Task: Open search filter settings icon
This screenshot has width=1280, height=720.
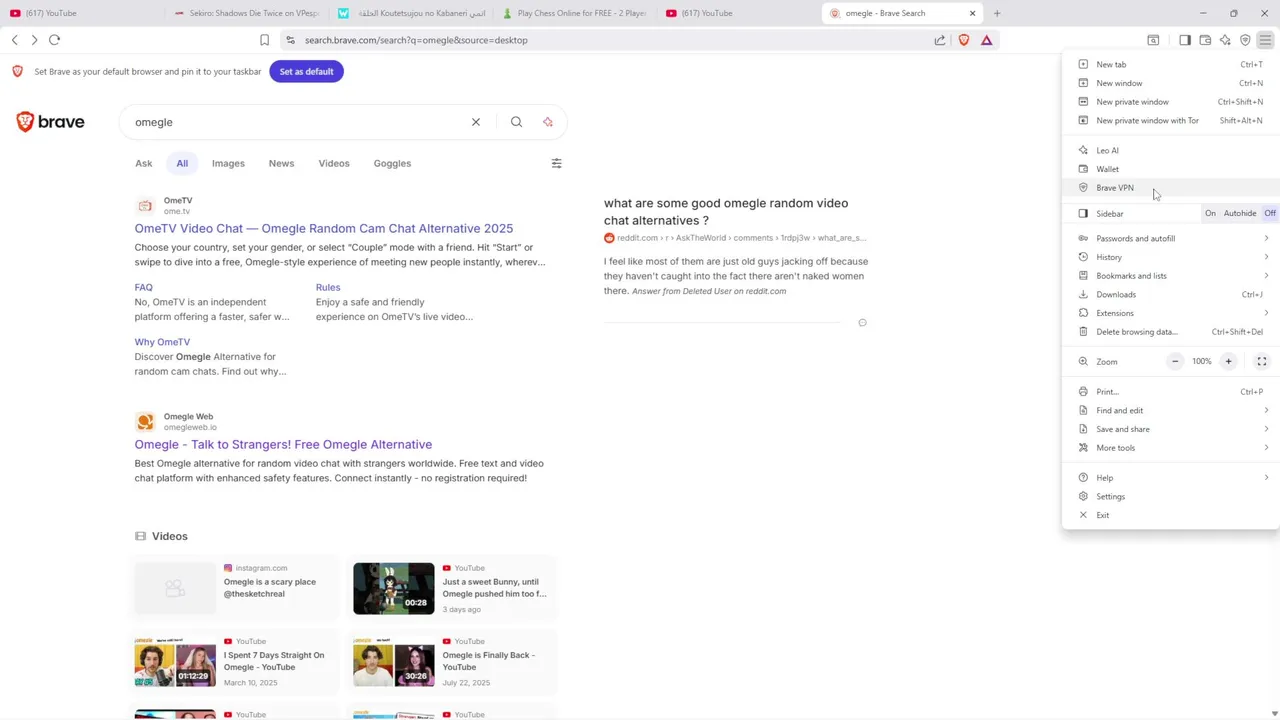Action: click(557, 163)
